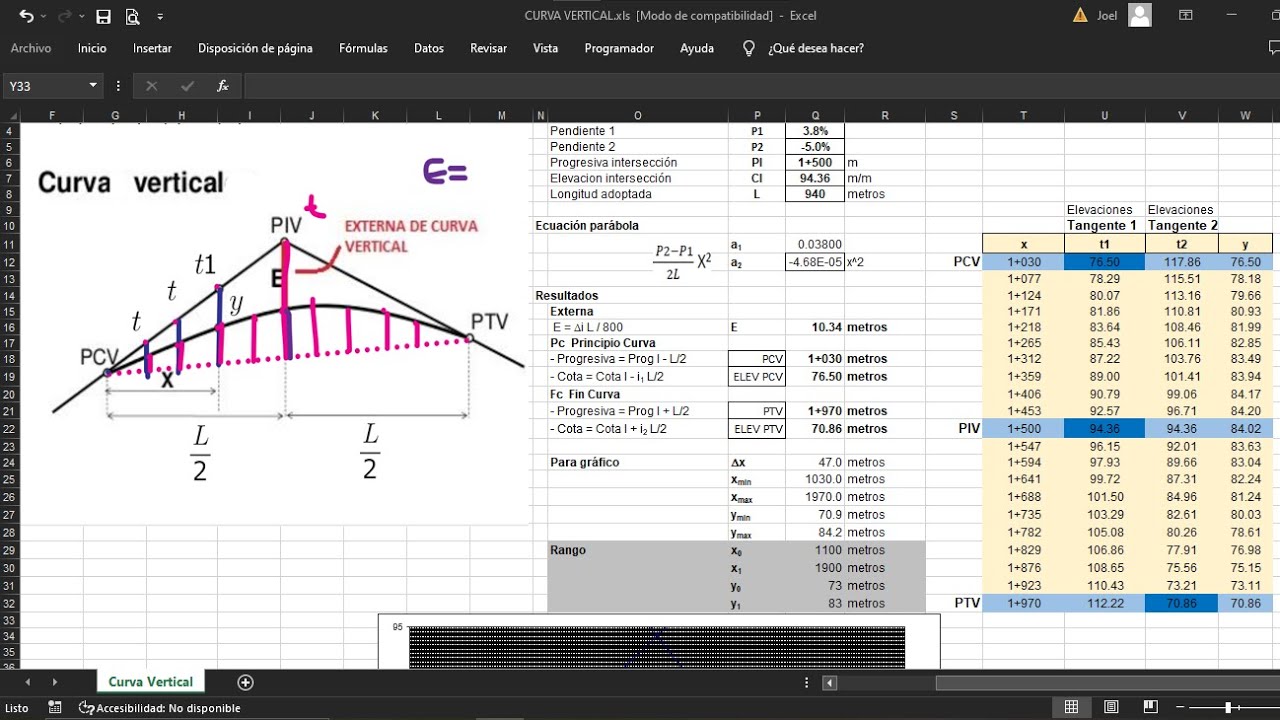Click the chart at the bottom
This screenshot has height=720, width=1280.
coord(659,641)
